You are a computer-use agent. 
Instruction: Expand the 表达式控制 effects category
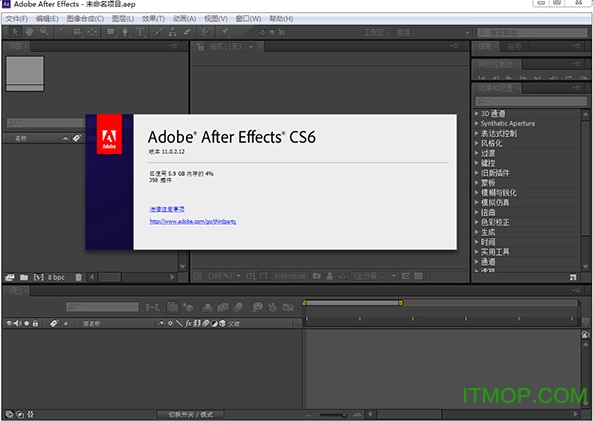(477, 133)
